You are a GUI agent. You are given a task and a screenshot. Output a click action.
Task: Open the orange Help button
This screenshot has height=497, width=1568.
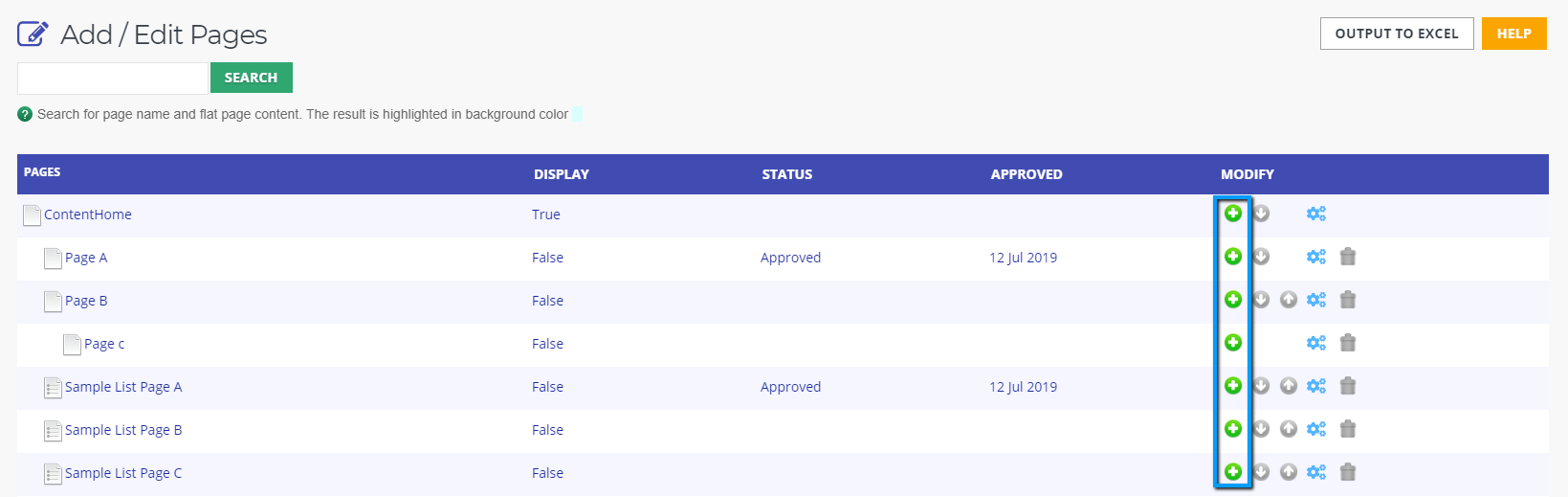point(1513,34)
